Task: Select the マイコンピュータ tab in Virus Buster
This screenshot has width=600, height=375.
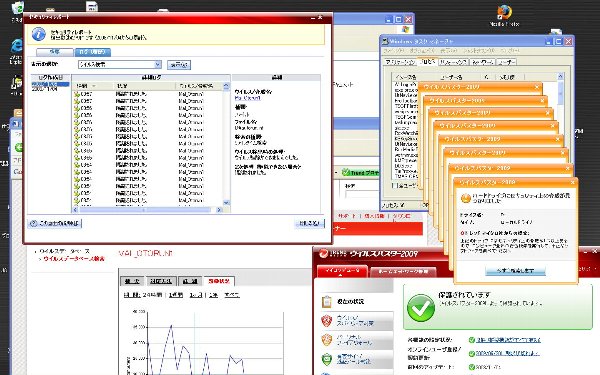Action: (x=342, y=271)
